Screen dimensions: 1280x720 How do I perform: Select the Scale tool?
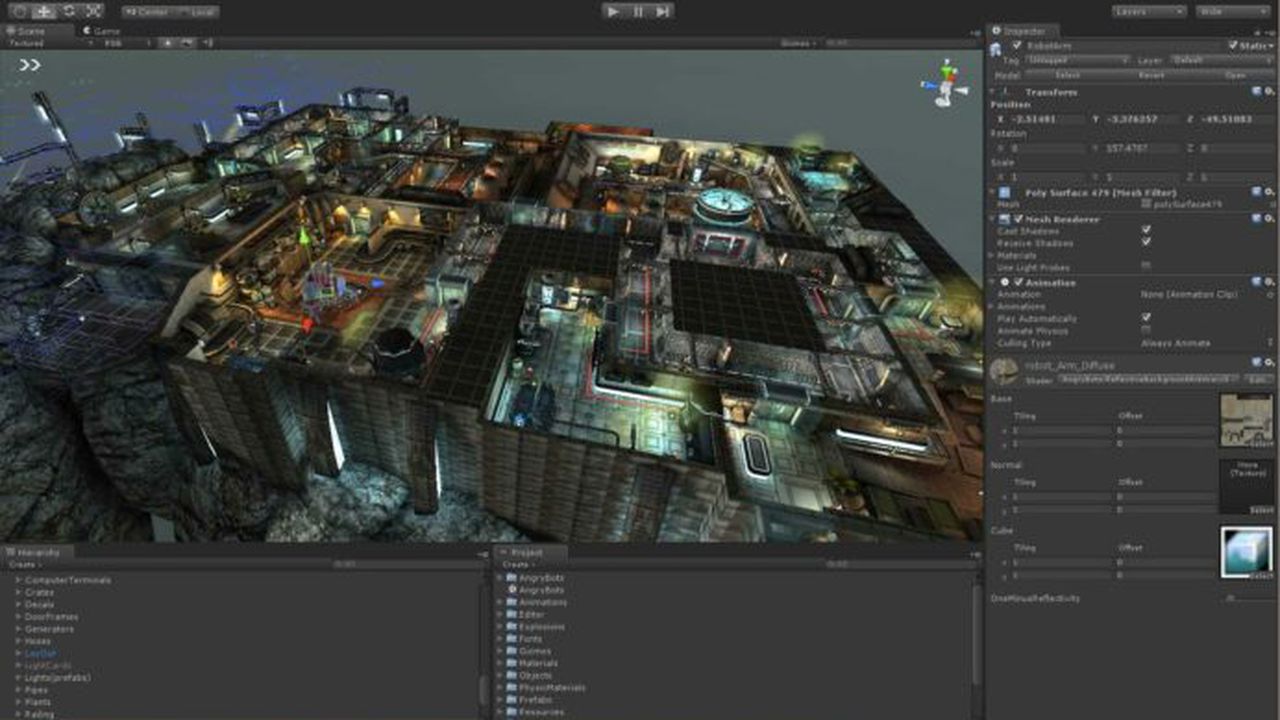click(92, 11)
